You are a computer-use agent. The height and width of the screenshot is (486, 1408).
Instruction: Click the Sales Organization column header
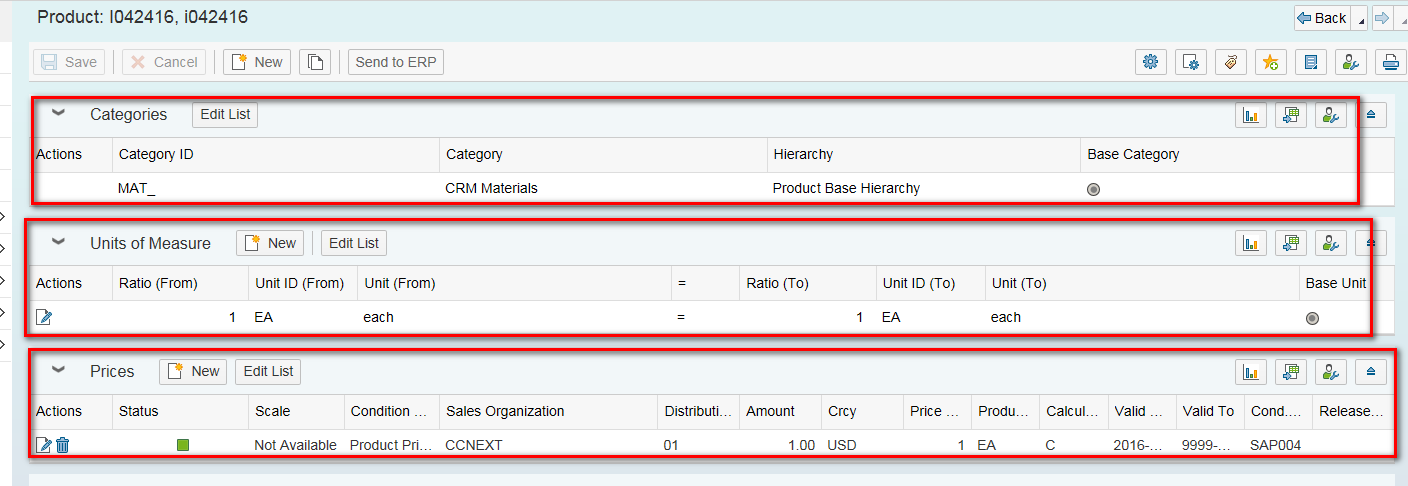pos(505,411)
